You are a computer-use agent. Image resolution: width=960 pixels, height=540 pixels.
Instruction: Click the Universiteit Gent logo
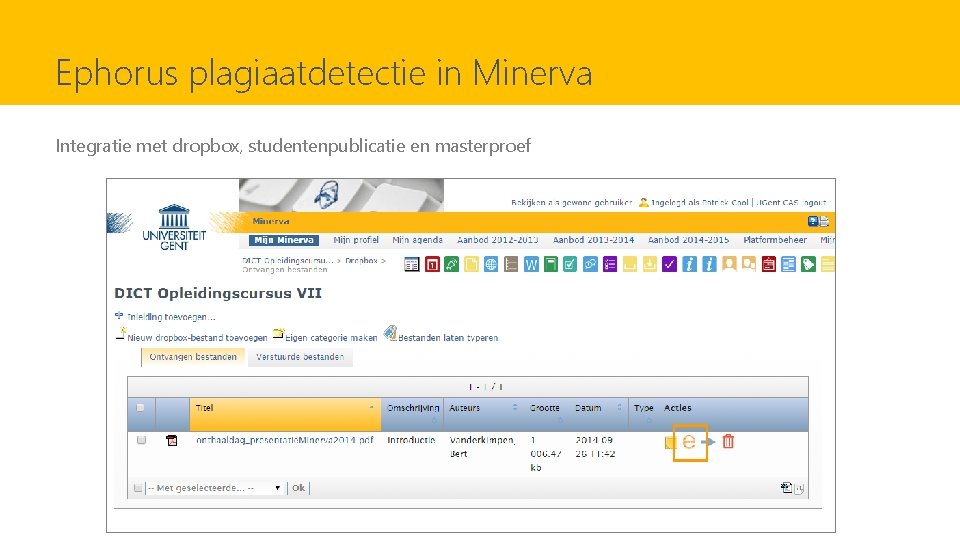[174, 227]
